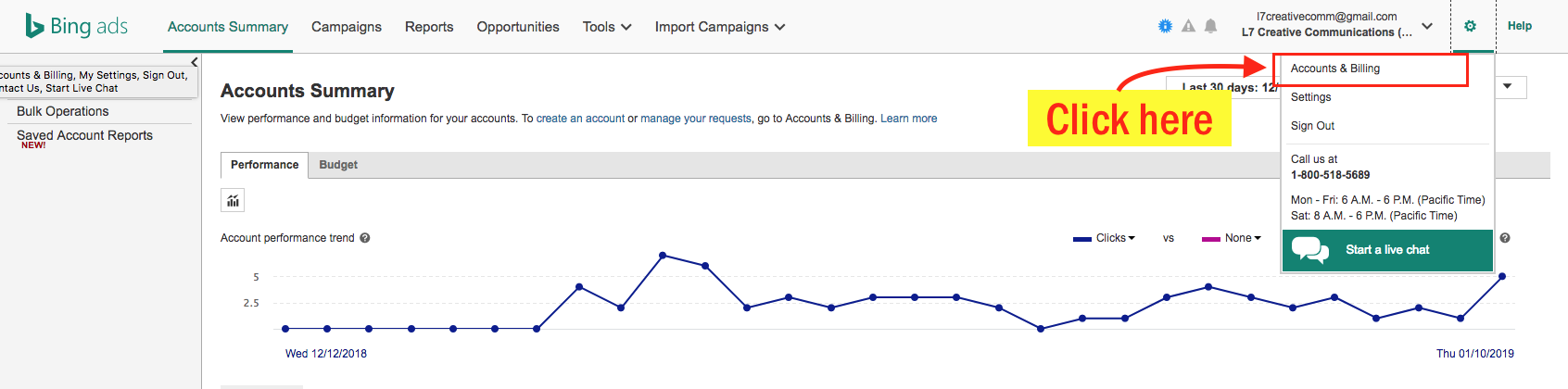Click the notification bell icon

coord(1210,26)
